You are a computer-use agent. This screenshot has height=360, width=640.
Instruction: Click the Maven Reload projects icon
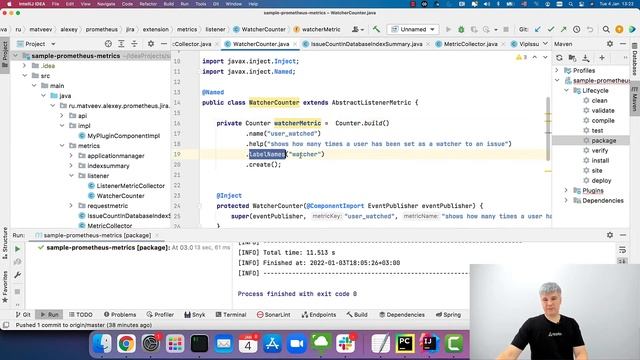click(x=559, y=58)
